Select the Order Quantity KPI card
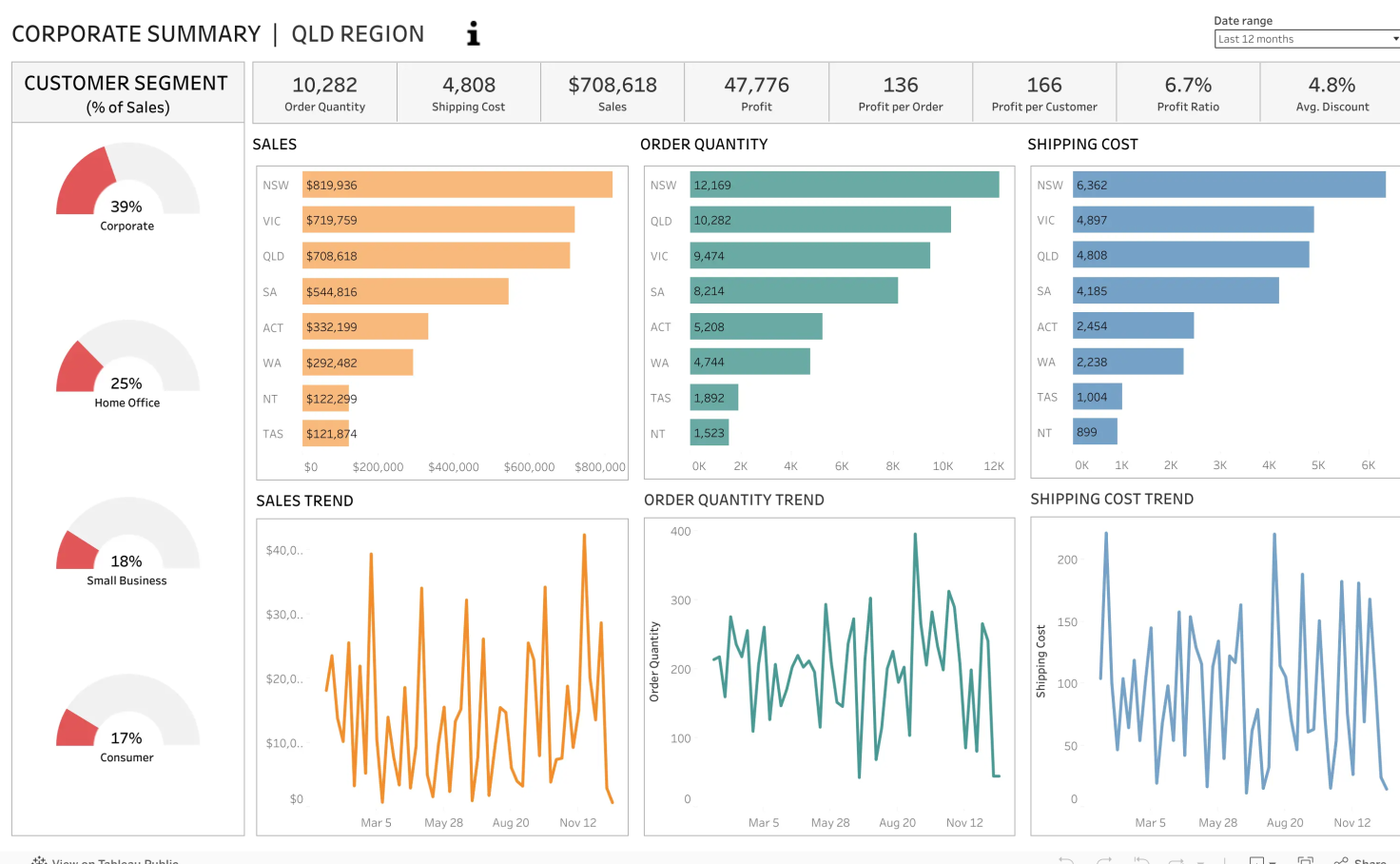The image size is (1400, 864). tap(324, 93)
